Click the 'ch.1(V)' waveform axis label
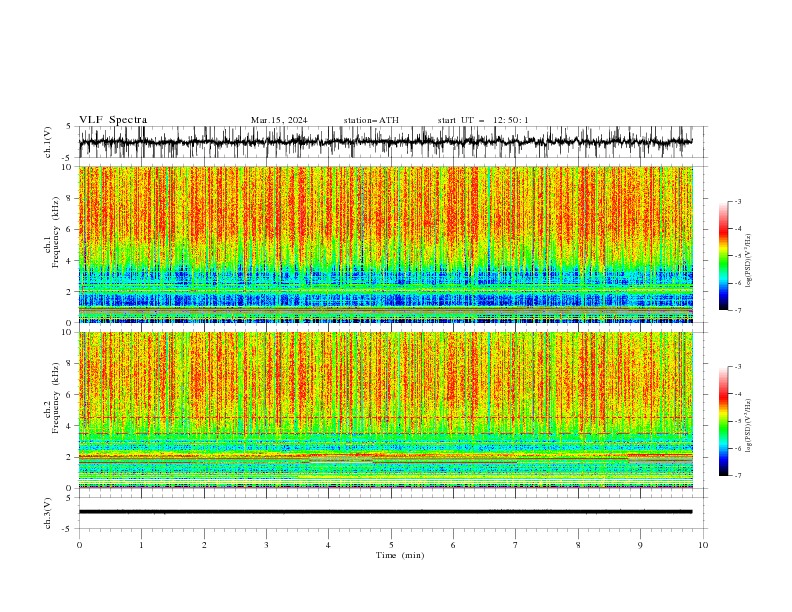 (47, 142)
